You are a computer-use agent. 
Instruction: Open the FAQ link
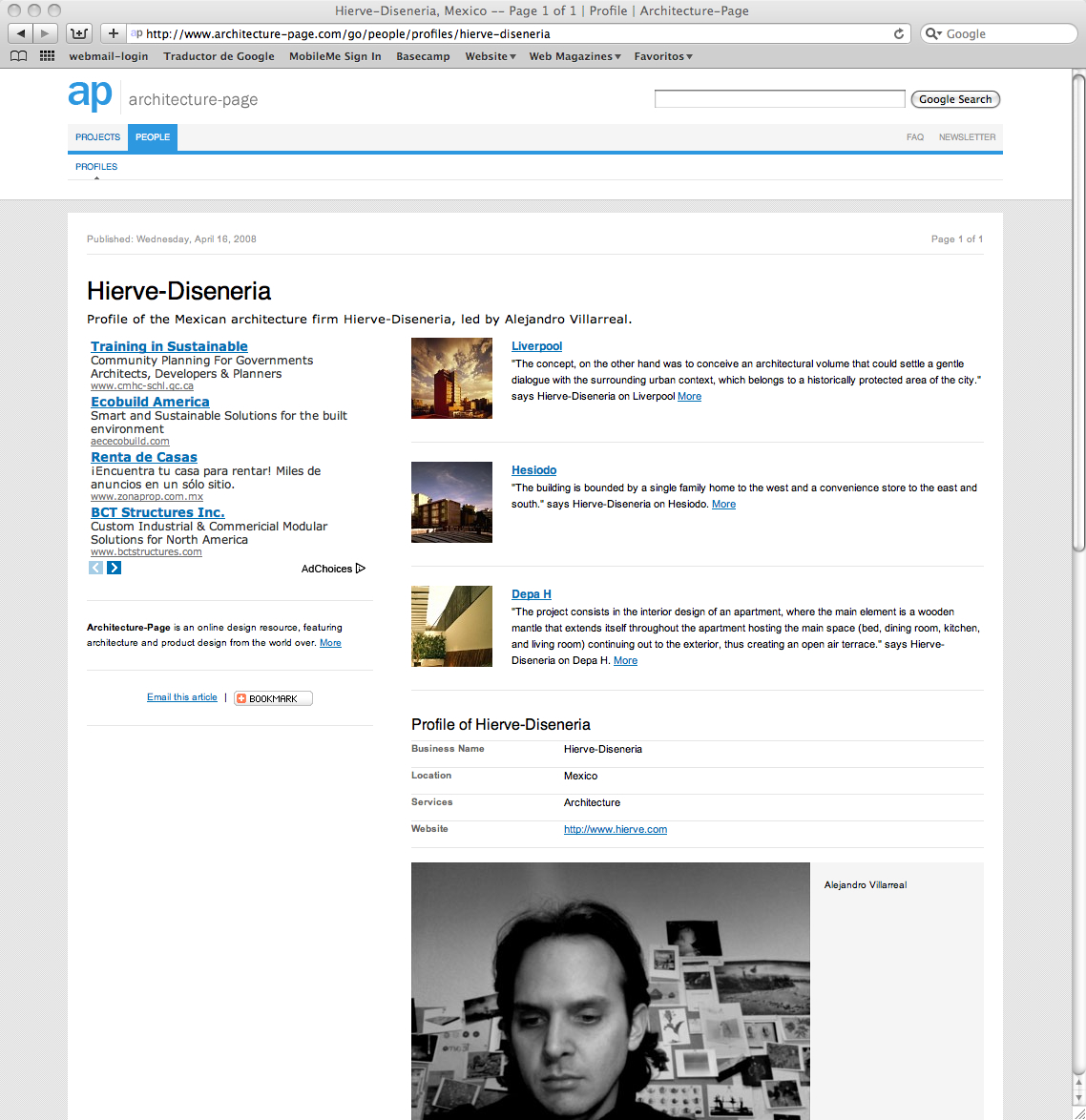point(915,137)
